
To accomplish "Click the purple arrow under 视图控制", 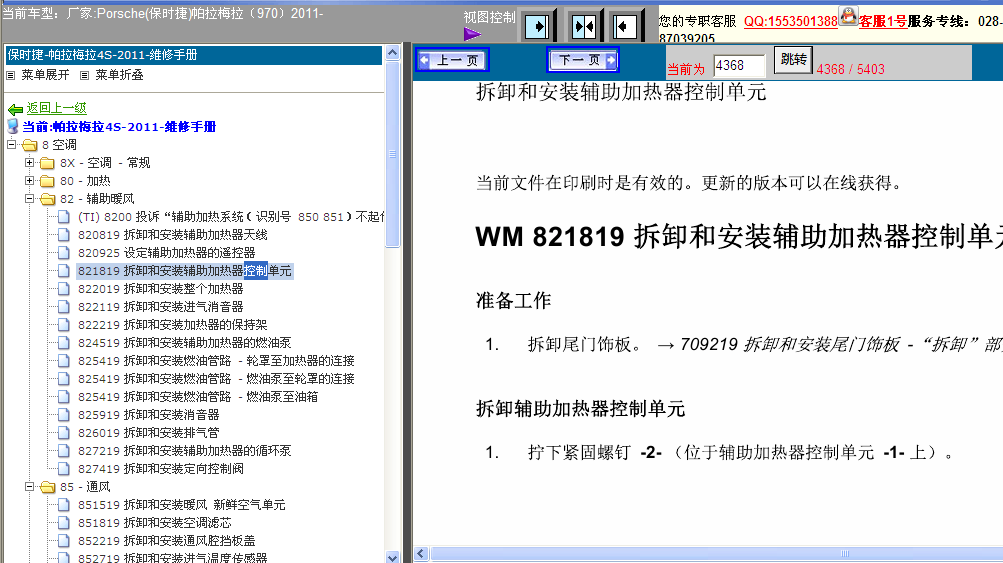I will tap(472, 34).
